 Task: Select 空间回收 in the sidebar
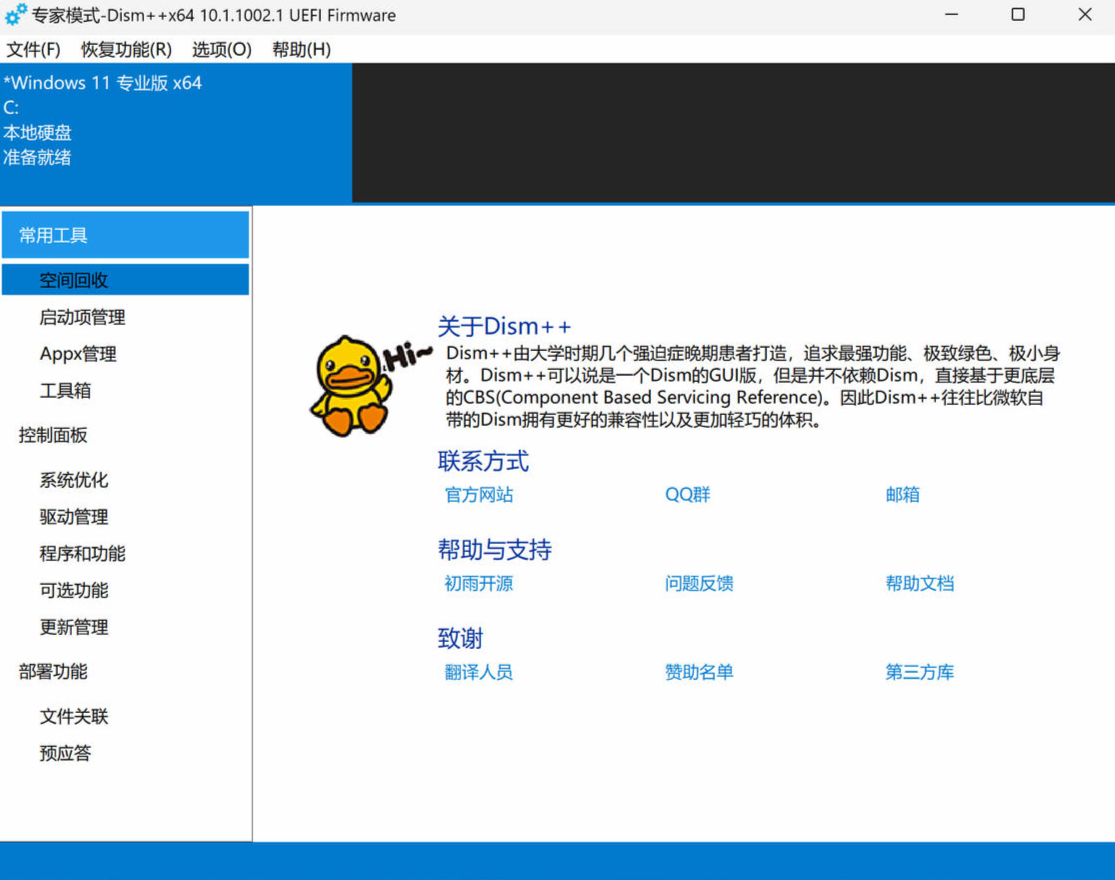pyautogui.click(x=74, y=280)
